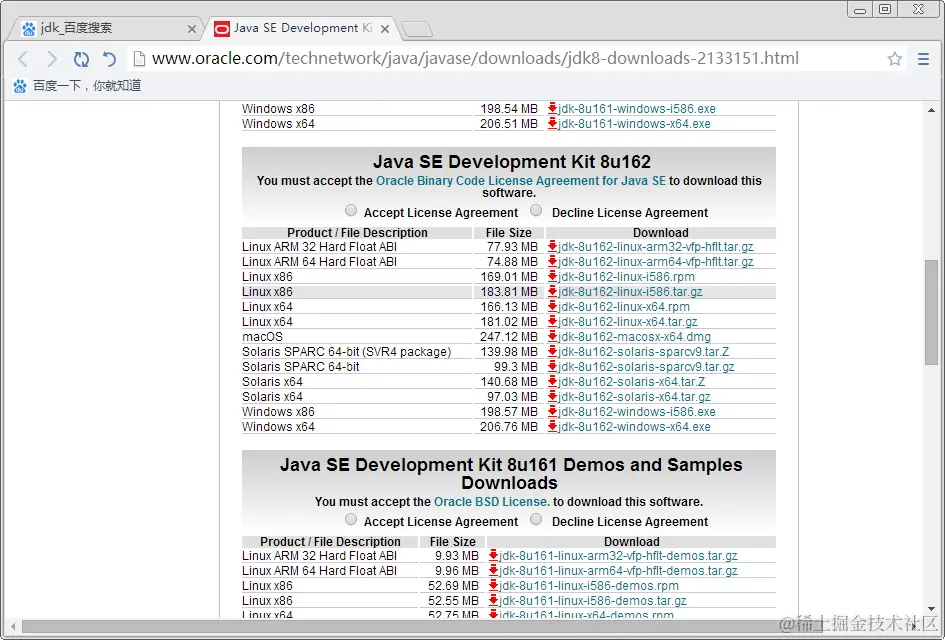Maximize the browser window

pyautogui.click(x=885, y=9)
